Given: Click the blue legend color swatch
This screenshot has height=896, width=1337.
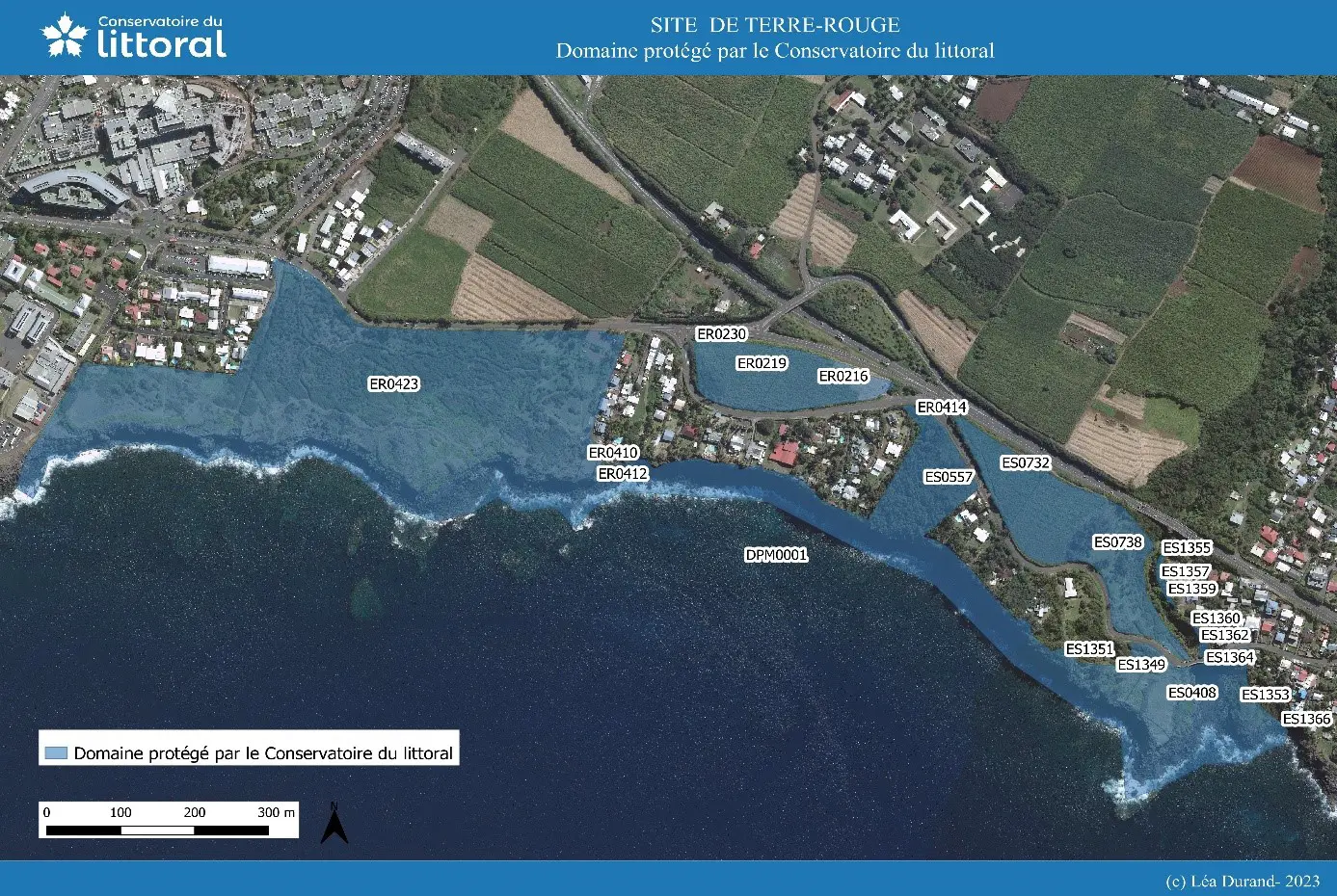Looking at the screenshot, I should click(57, 753).
